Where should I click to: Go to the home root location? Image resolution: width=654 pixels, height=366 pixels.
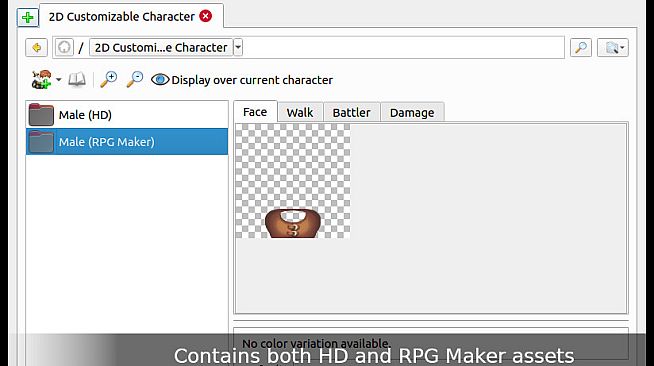coord(64,48)
